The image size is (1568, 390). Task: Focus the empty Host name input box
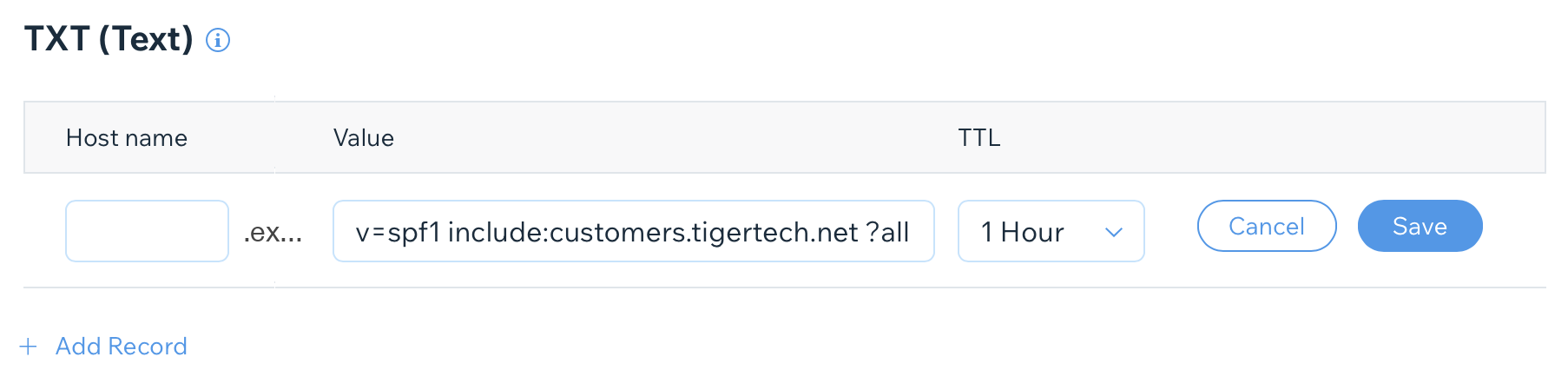(147, 231)
